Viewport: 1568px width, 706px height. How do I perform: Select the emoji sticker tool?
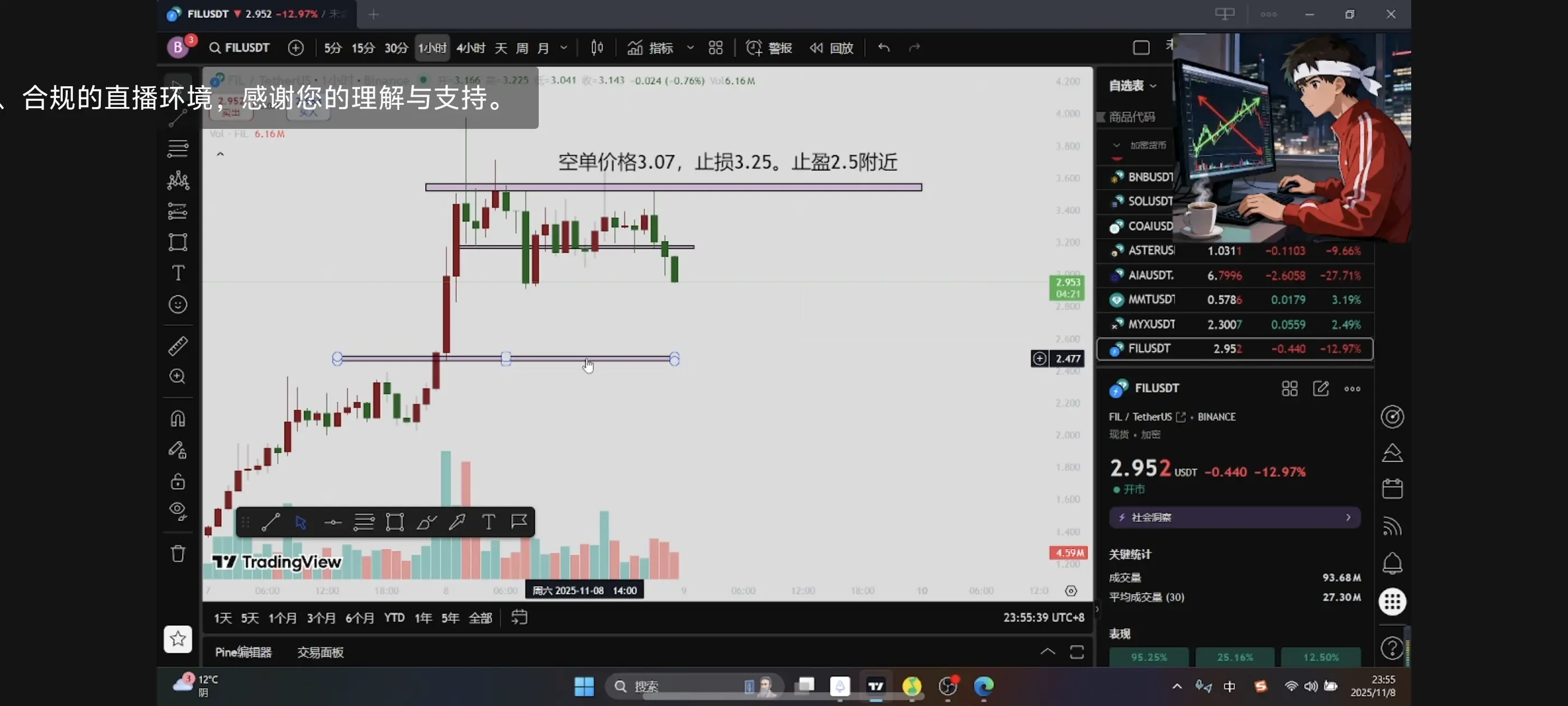click(178, 304)
